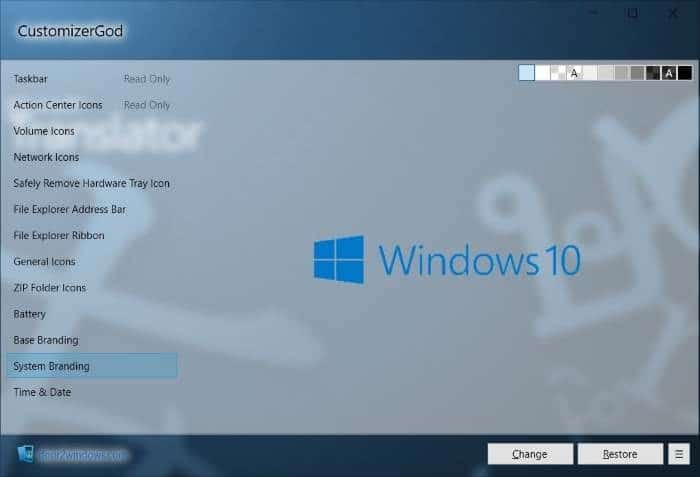700x477 pixels.
Task: Go to ZIP Folder Icons
Action: coord(92,288)
